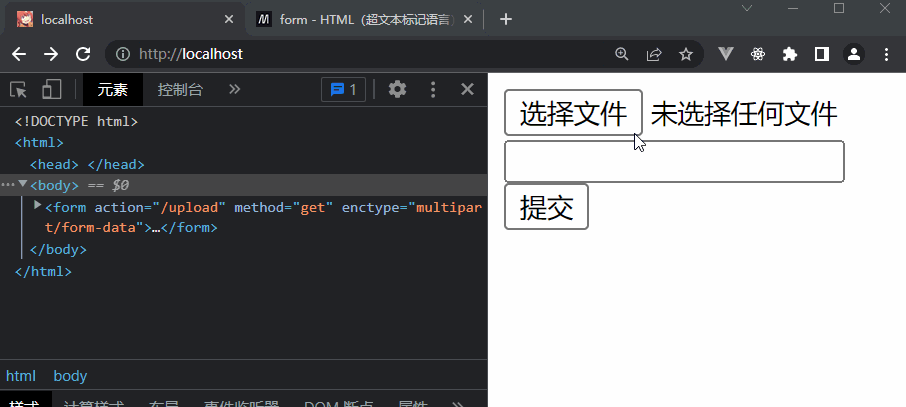Select the opening <html> tag line
Image resolution: width=906 pixels, height=407 pixels.
(39, 142)
